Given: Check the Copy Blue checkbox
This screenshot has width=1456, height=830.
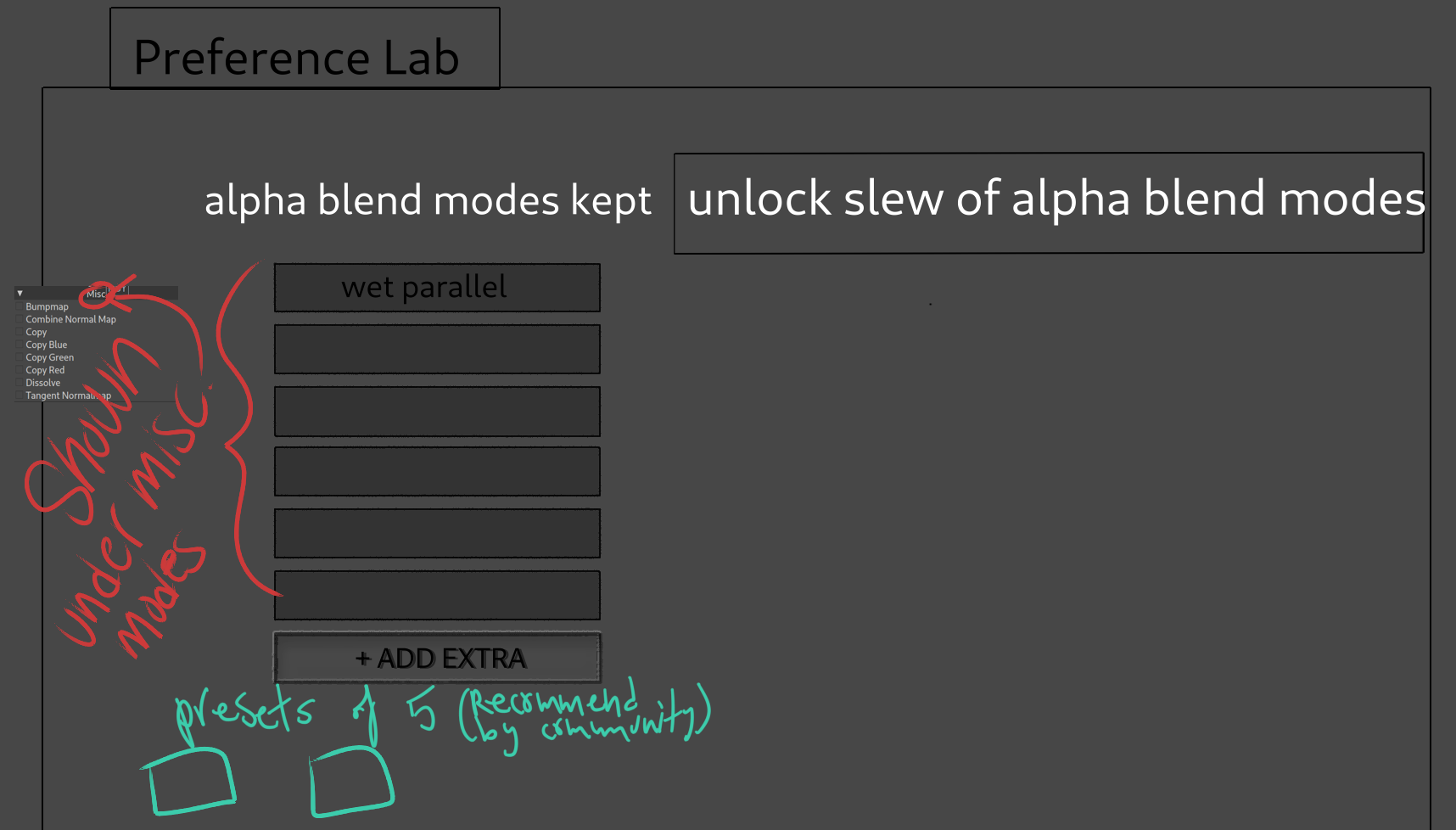Looking at the screenshot, I should 20,345.
